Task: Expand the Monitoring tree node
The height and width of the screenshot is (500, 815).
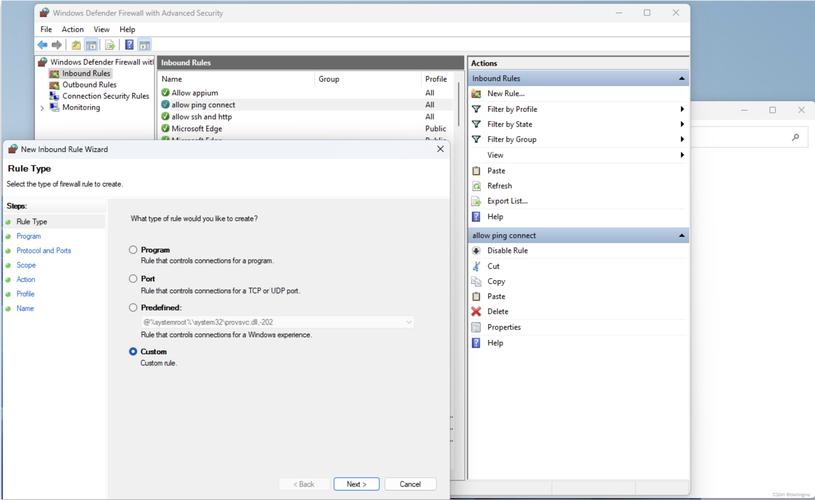Action: click(x=42, y=108)
